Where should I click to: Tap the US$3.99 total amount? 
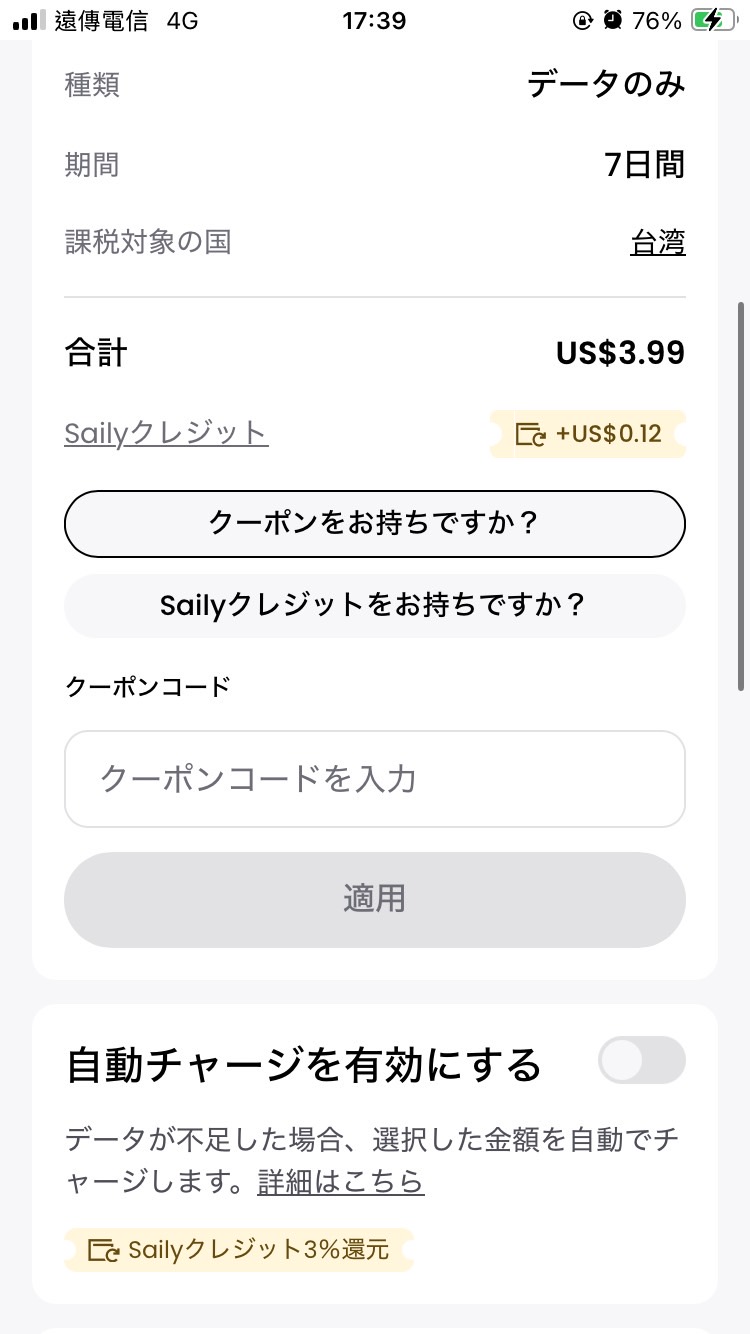pyautogui.click(x=620, y=353)
